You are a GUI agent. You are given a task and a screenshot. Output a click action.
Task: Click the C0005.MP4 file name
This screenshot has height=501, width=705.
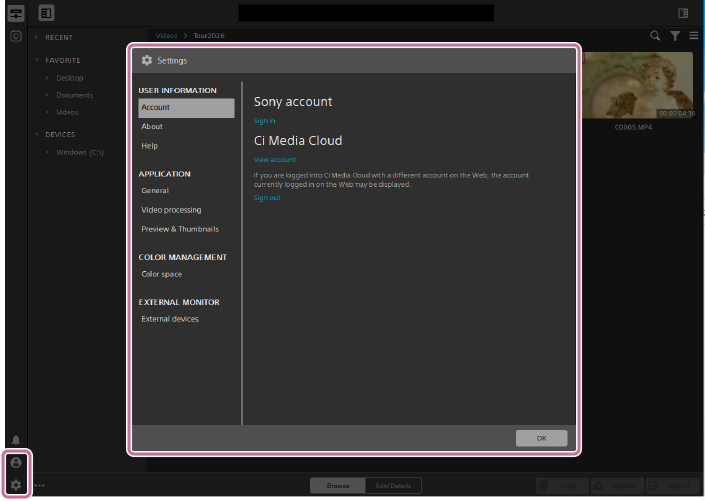point(633,127)
